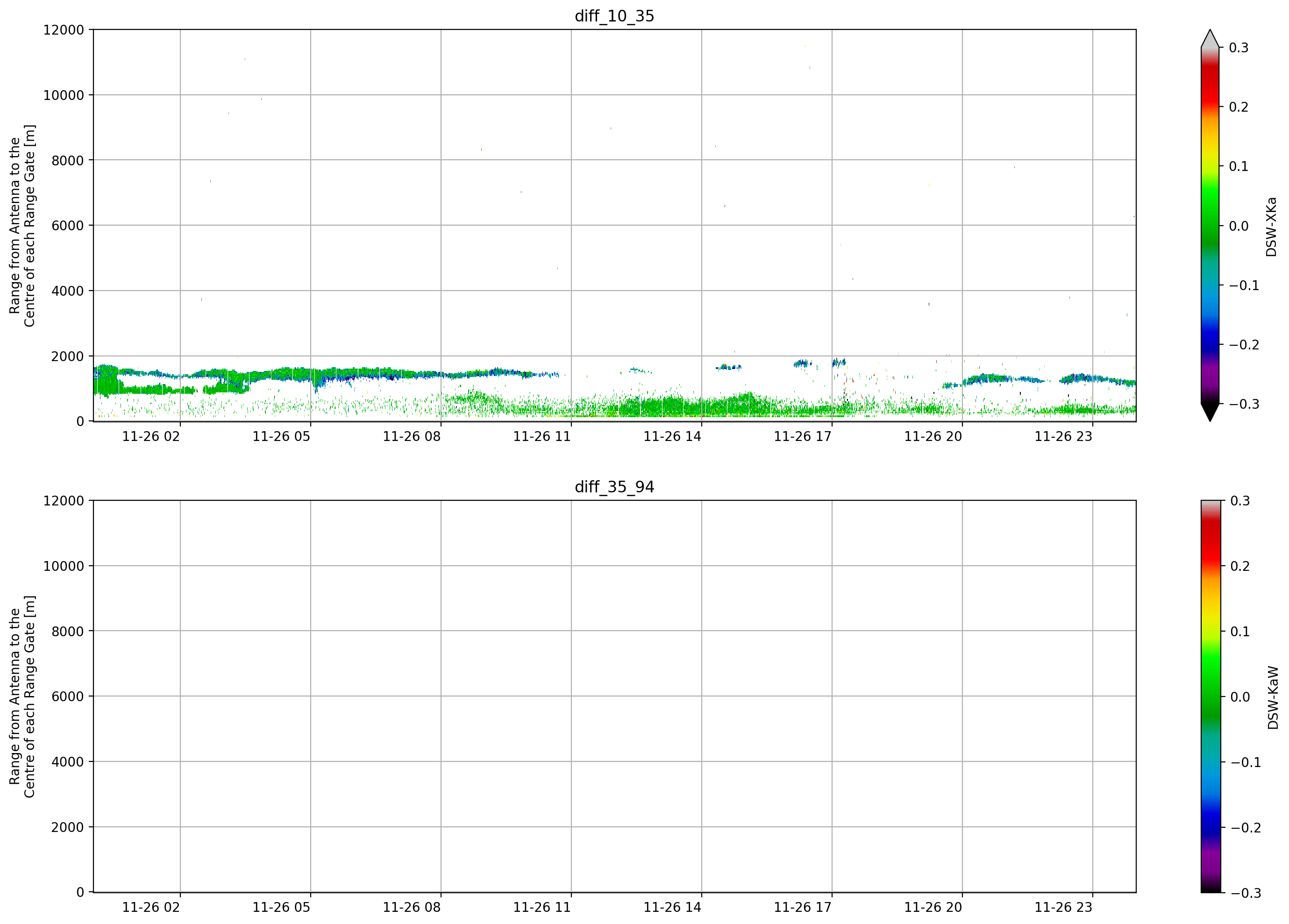Click the bottom plot's 11-26 23 tick label
This screenshot has height=924, width=1289.
coord(1063,908)
